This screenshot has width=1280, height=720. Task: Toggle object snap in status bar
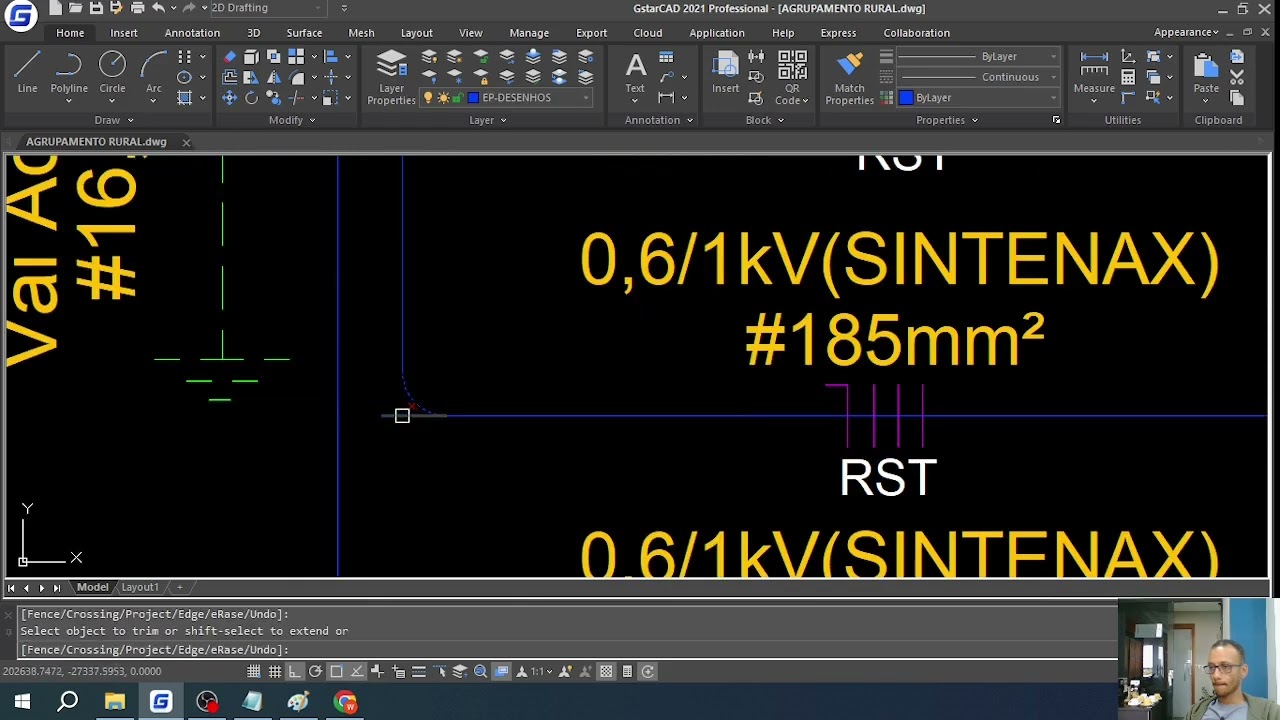point(337,672)
